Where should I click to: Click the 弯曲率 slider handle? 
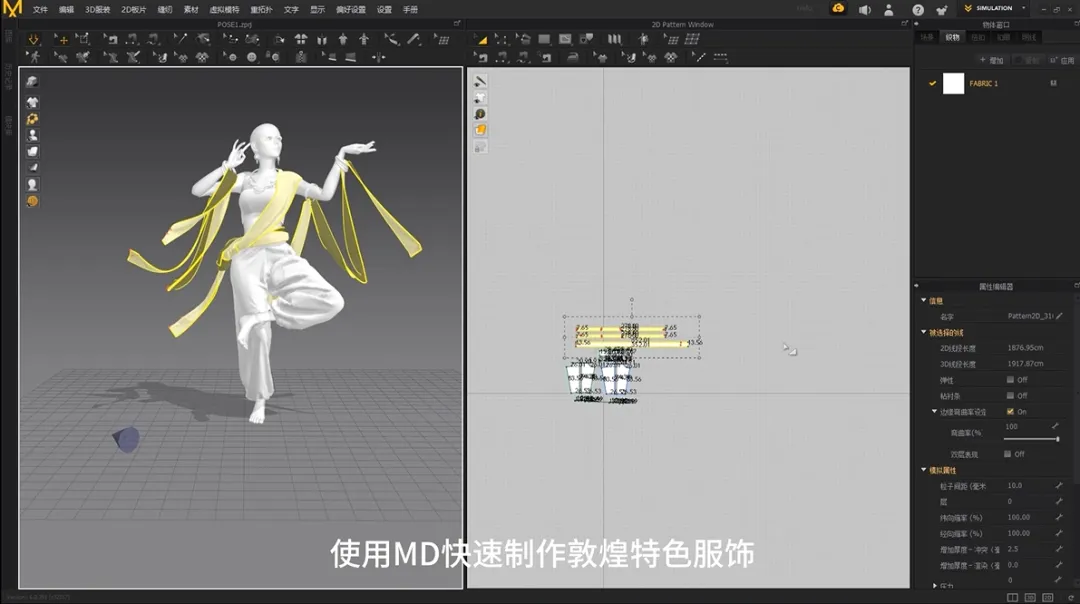coord(1057,439)
